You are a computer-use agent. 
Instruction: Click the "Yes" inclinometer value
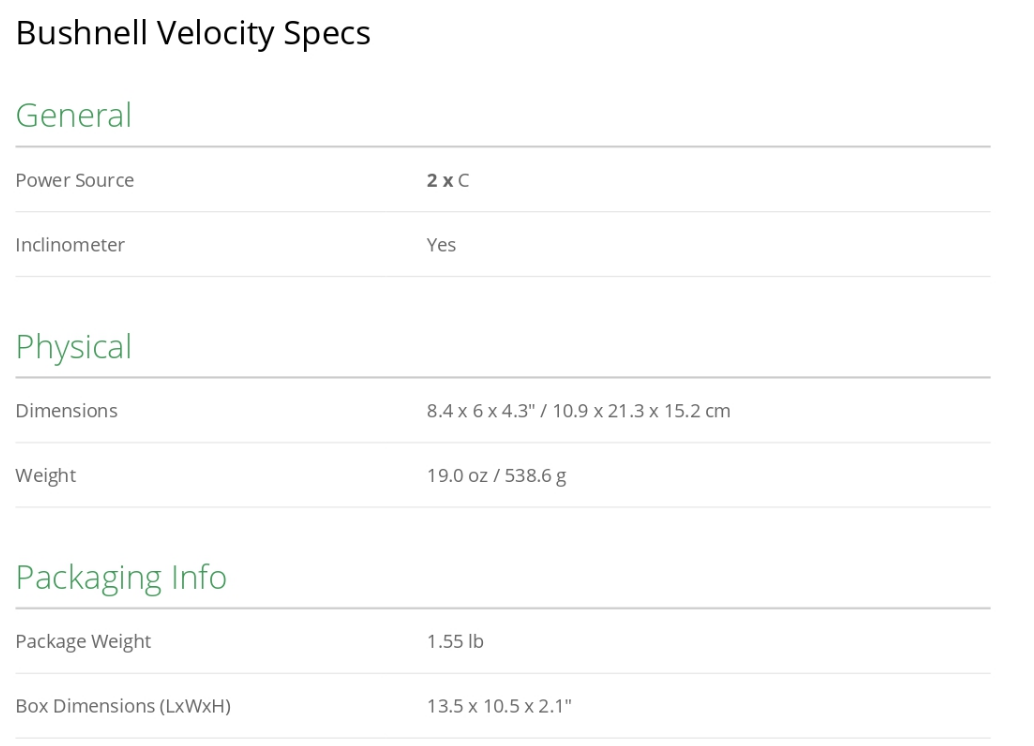(x=441, y=245)
